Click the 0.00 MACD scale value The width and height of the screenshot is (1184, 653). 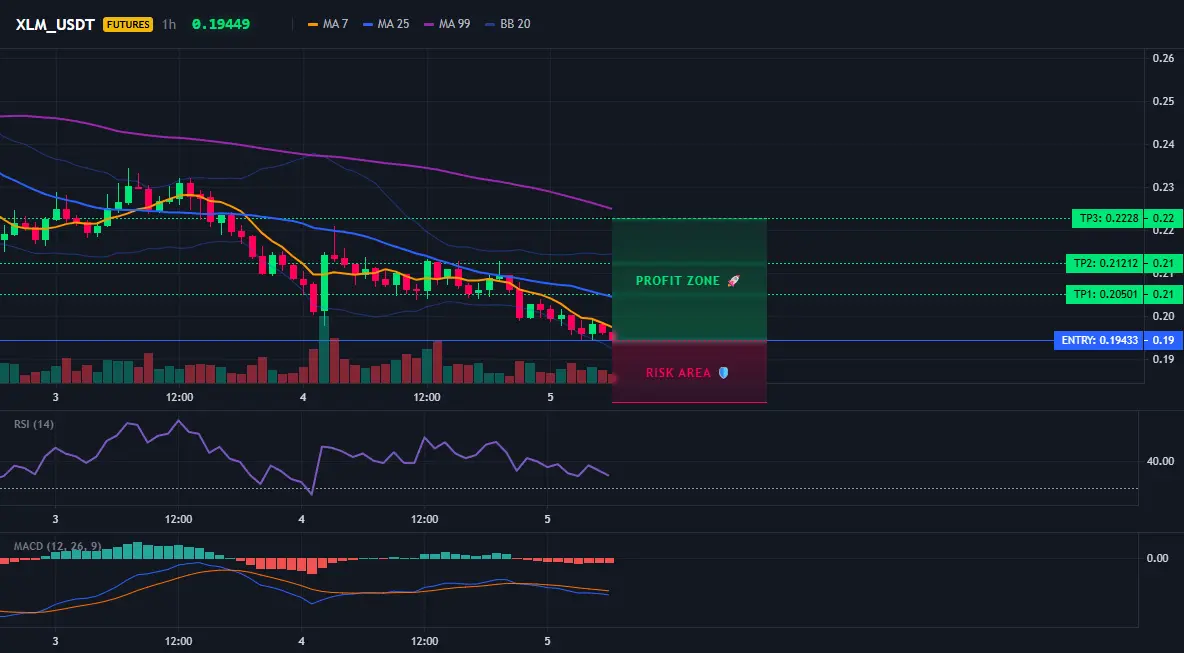coord(1157,558)
